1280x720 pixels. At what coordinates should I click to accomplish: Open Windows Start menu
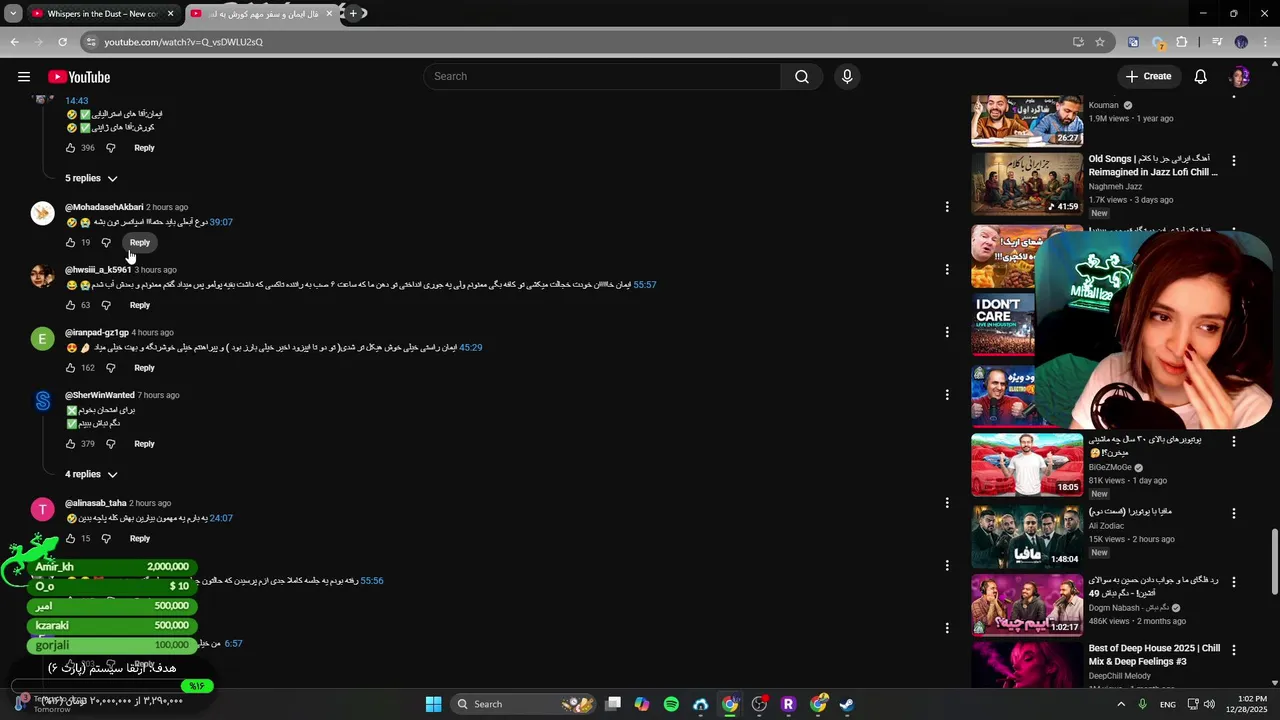click(433, 704)
